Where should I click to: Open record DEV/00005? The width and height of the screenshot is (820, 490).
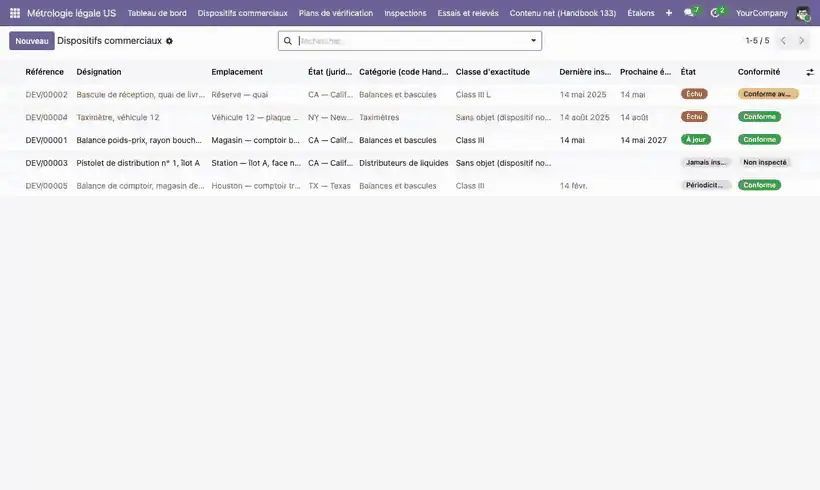click(47, 186)
